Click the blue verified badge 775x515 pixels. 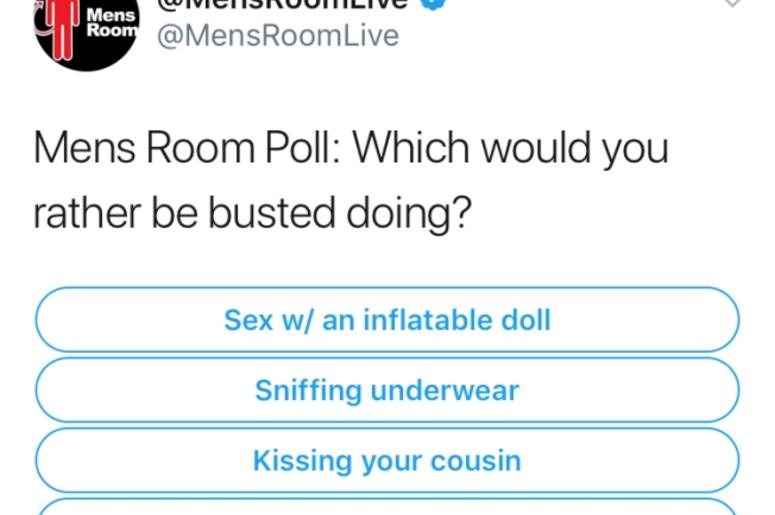(433, 4)
